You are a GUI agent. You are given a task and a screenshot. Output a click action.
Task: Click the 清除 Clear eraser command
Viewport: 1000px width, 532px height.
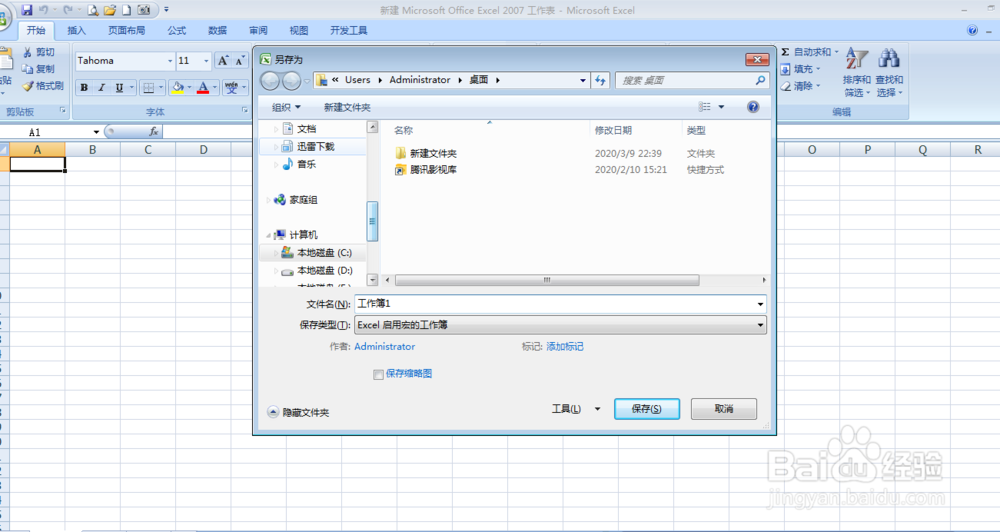pyautogui.click(x=800, y=85)
